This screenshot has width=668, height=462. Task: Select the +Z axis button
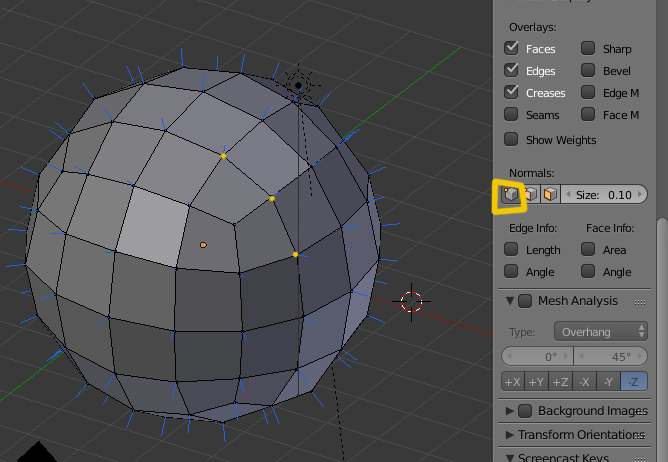(561, 381)
